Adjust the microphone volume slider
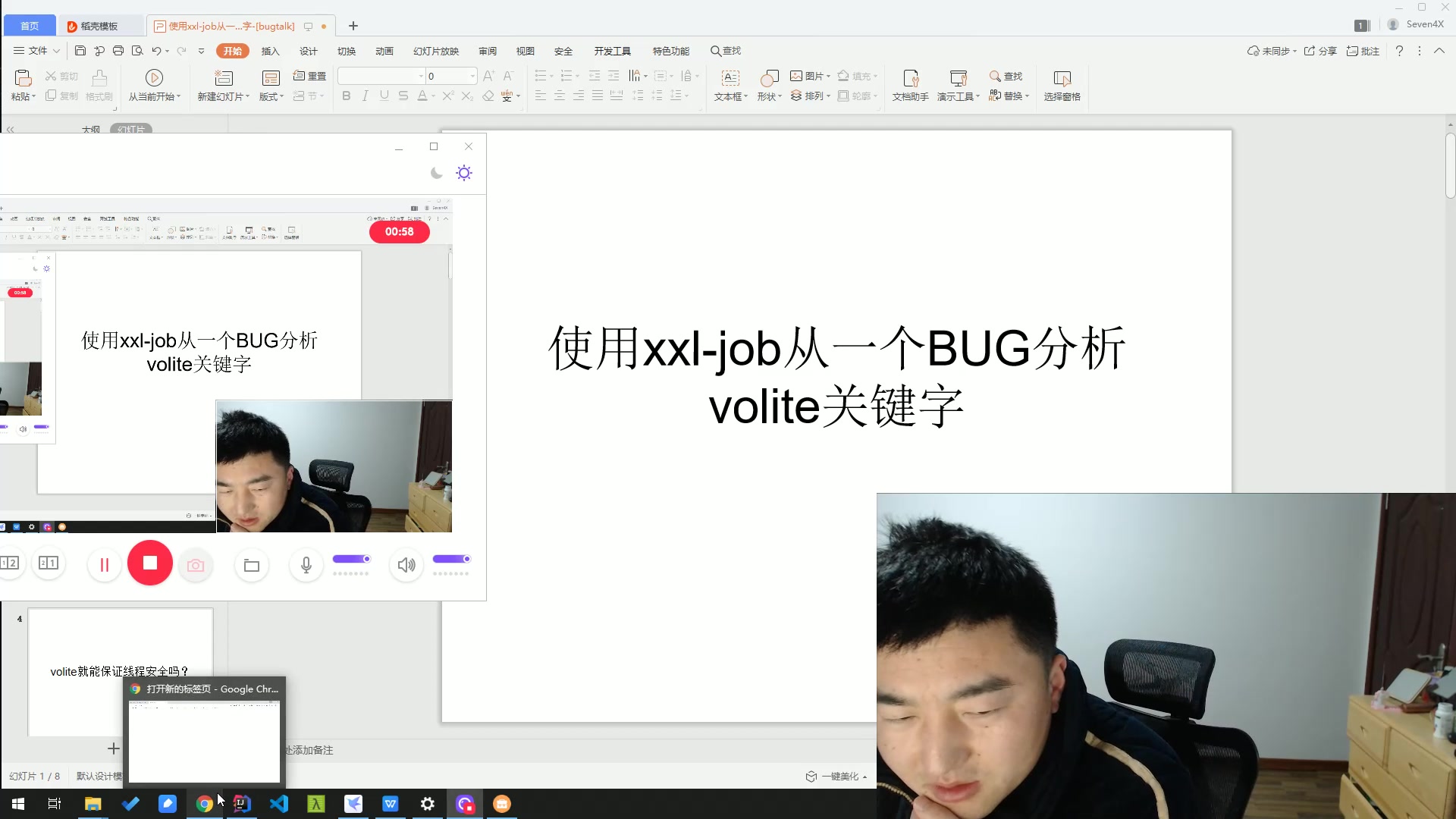The width and height of the screenshot is (1456, 819). [x=352, y=559]
